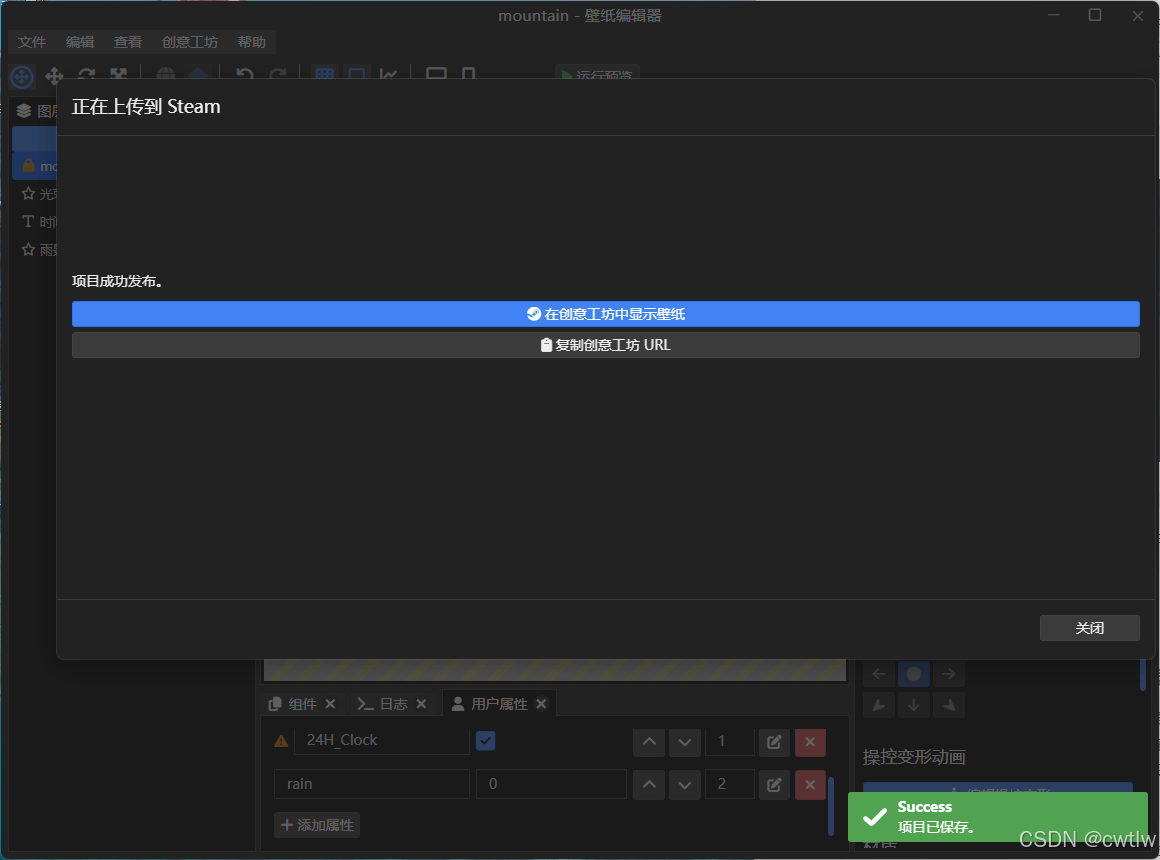Choose the landscape monitor preview icon
Screen dimensions: 1160x860
point(436,74)
